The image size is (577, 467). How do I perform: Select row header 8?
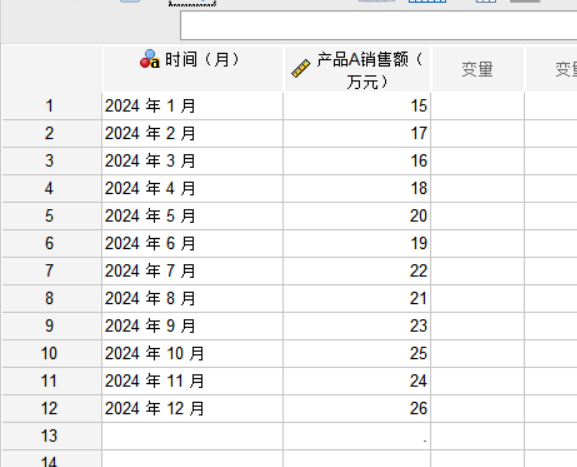point(52,298)
